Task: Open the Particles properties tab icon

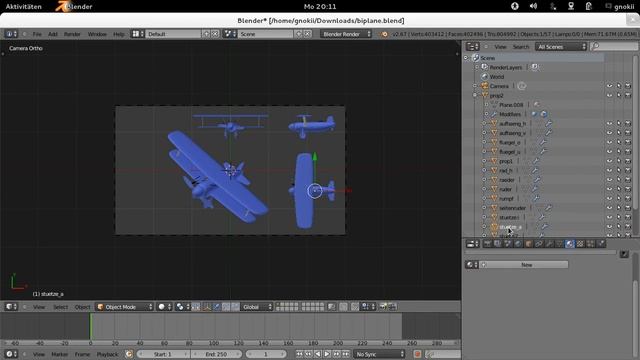Action: click(x=590, y=244)
